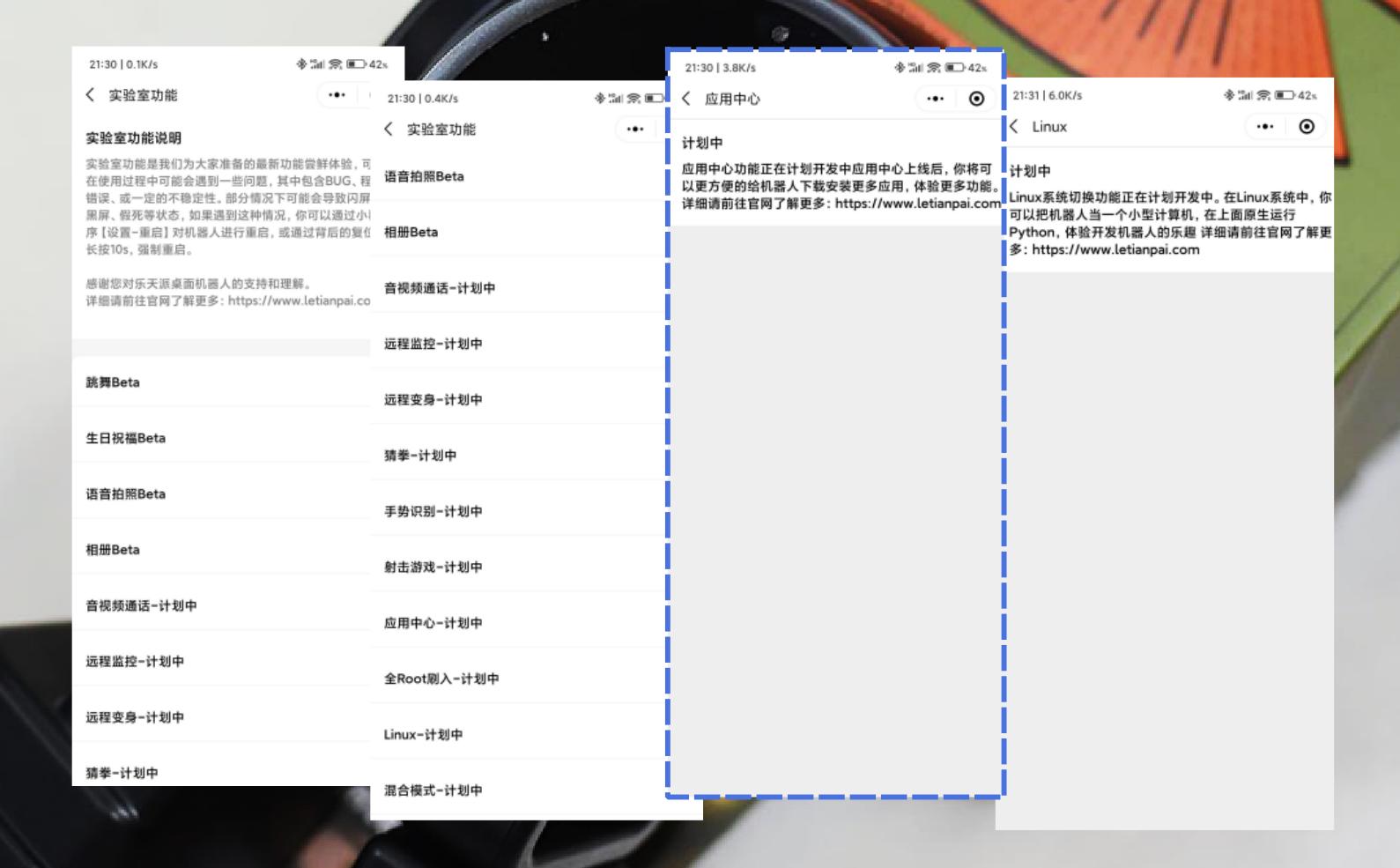
Task: Click the Bluetooth icon on the 0.1K/s screen
Action: coord(301,64)
